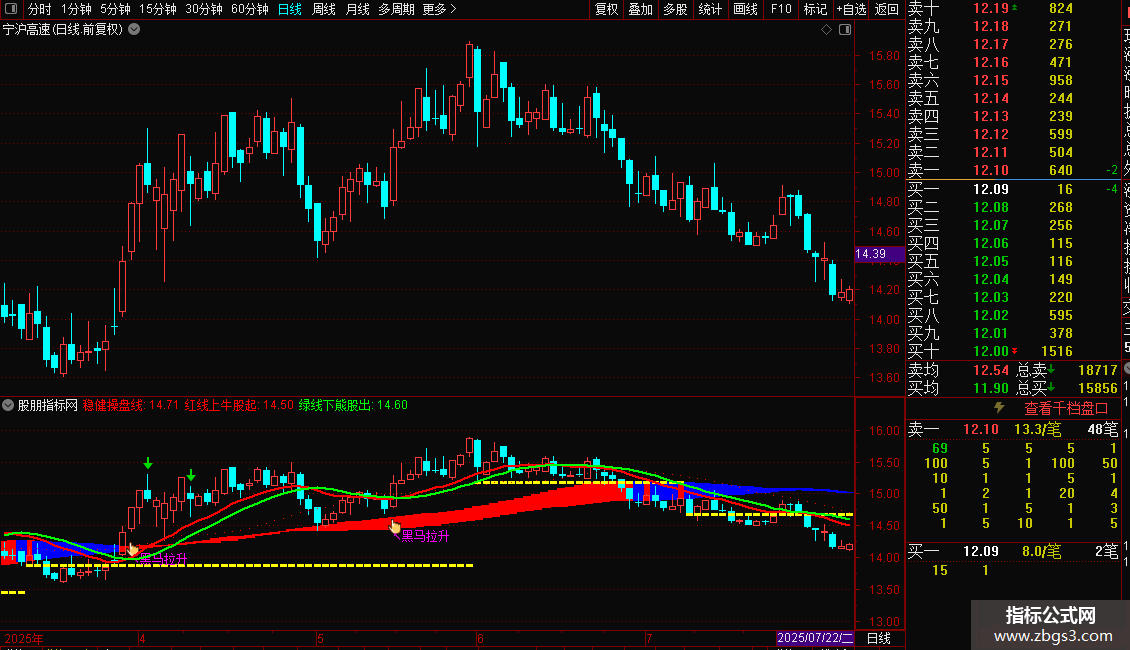Select the 周线 weekly period tab
This screenshot has height=650, width=1130.
coord(324,9)
